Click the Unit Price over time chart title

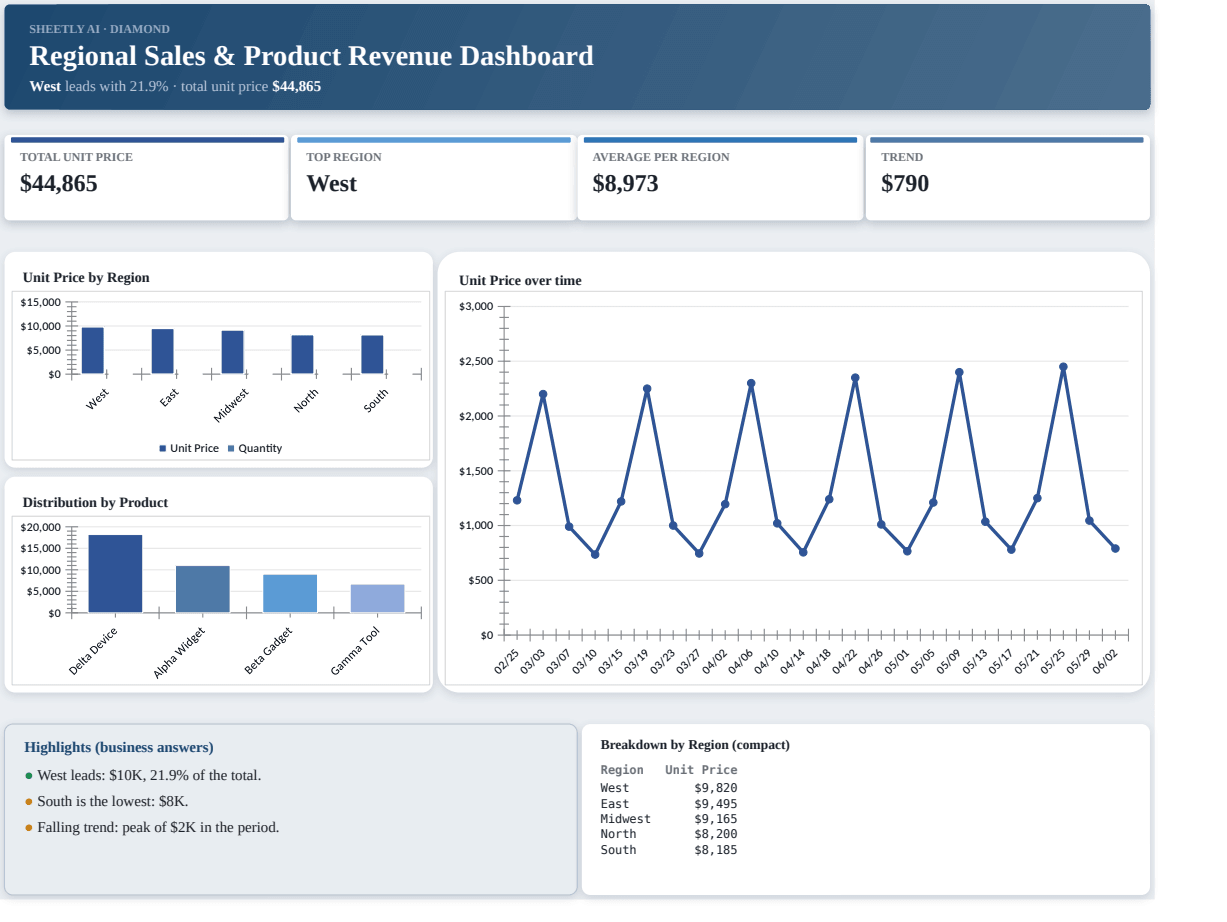point(520,280)
